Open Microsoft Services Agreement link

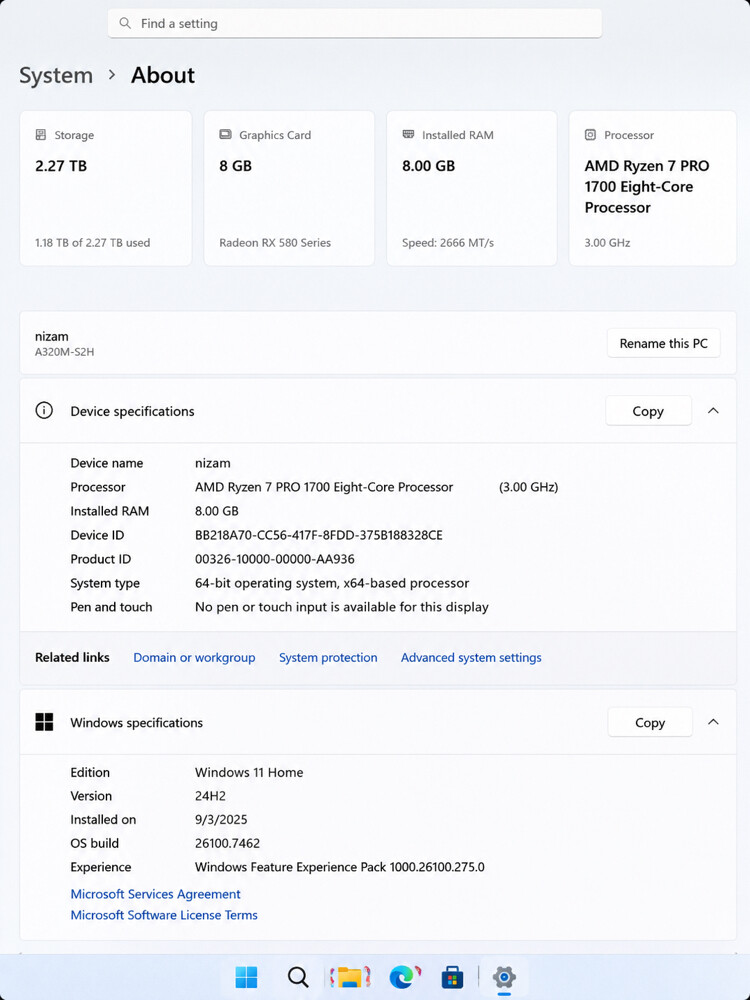[x=156, y=894]
